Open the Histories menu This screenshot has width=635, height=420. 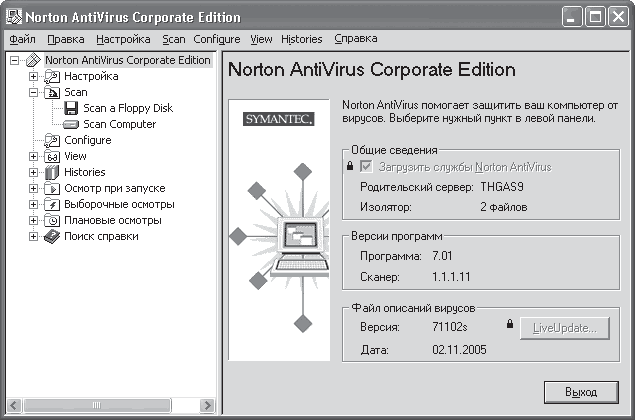coord(302,39)
